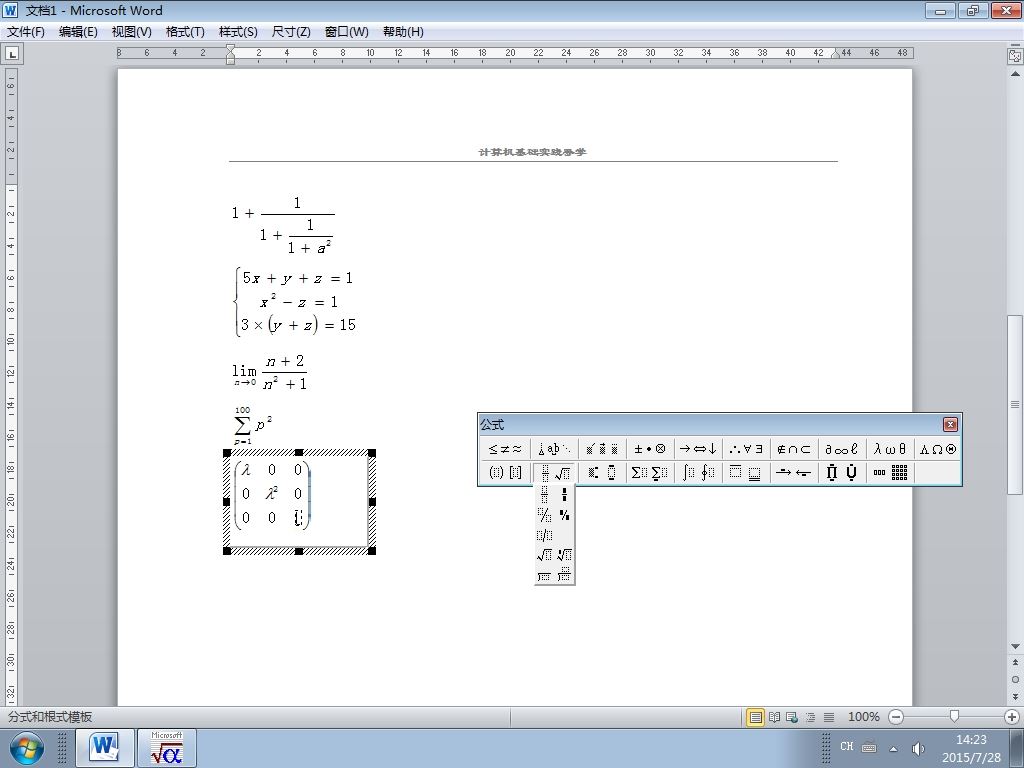Switch to Web Layout view
The height and width of the screenshot is (768, 1024).
792,717
